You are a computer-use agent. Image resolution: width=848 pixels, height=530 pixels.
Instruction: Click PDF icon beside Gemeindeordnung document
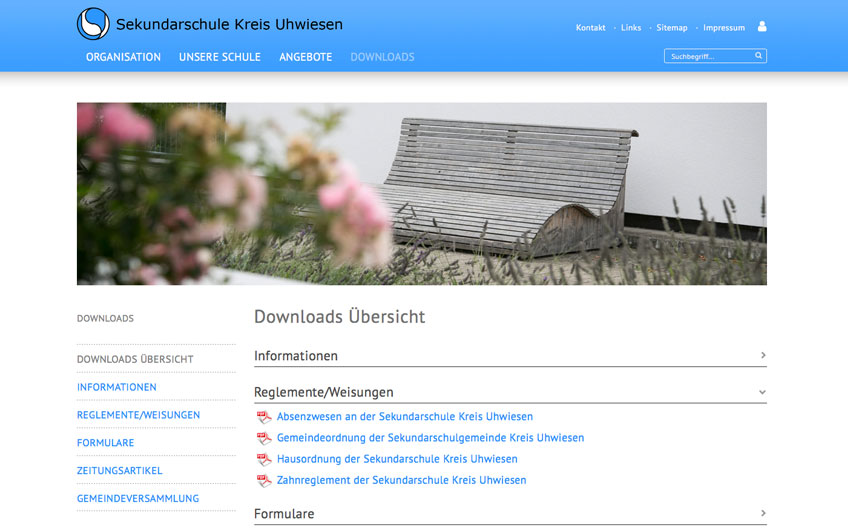pyautogui.click(x=264, y=438)
